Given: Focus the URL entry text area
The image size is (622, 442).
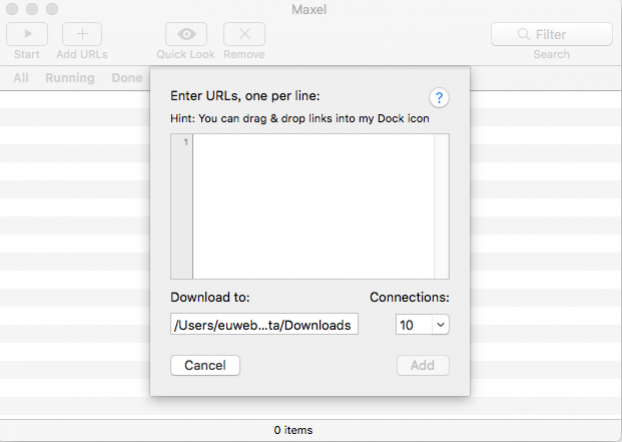Looking at the screenshot, I should click(x=313, y=206).
